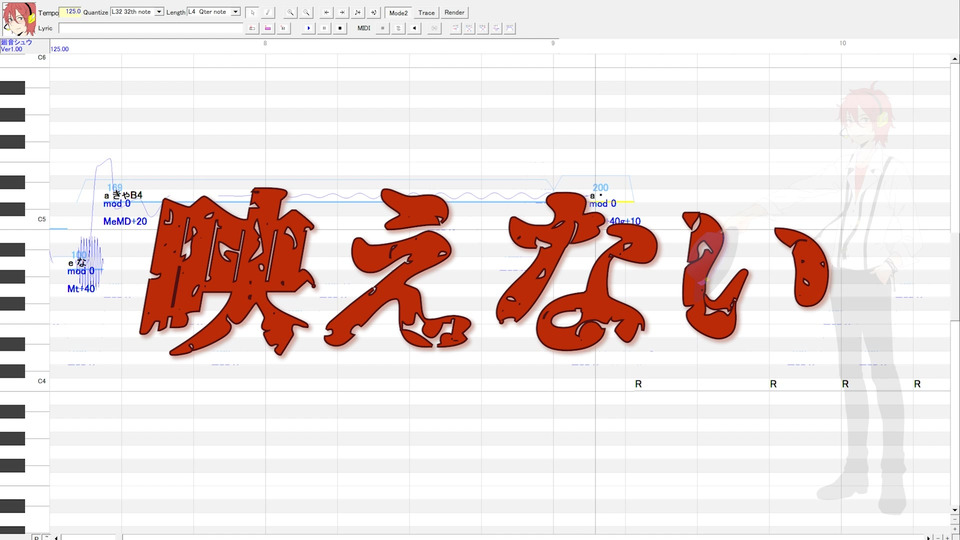This screenshot has width=960, height=540.
Task: Click the Tempo 125.0 field
Action: point(70,12)
